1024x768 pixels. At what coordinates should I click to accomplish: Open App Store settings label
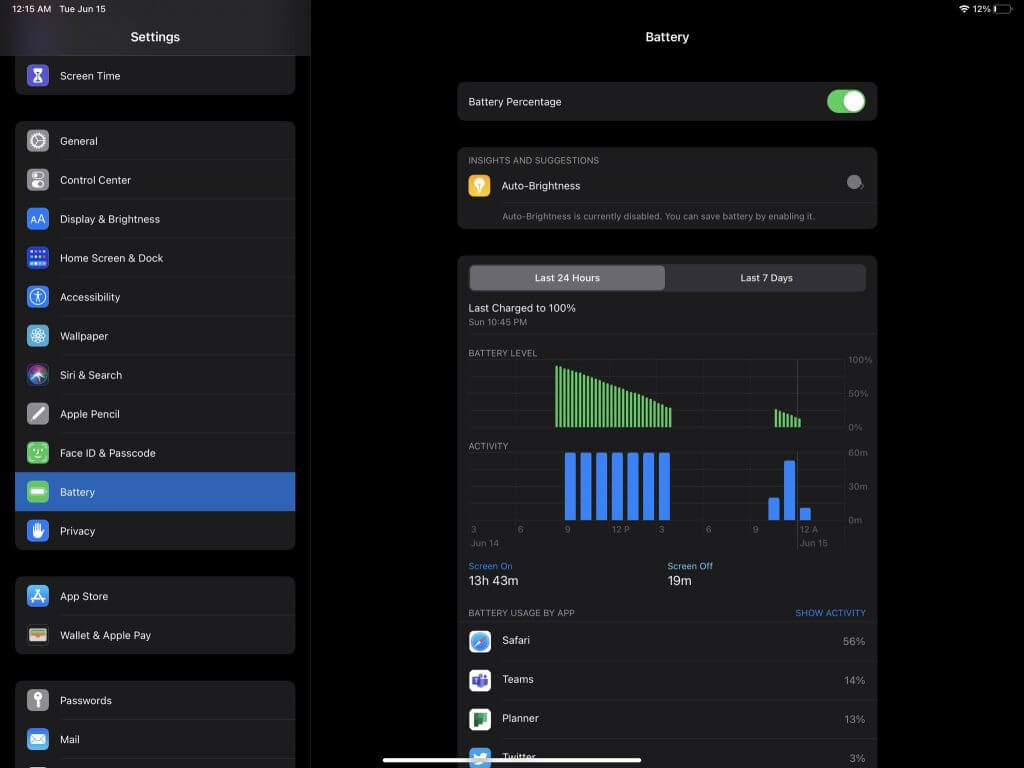(84, 596)
